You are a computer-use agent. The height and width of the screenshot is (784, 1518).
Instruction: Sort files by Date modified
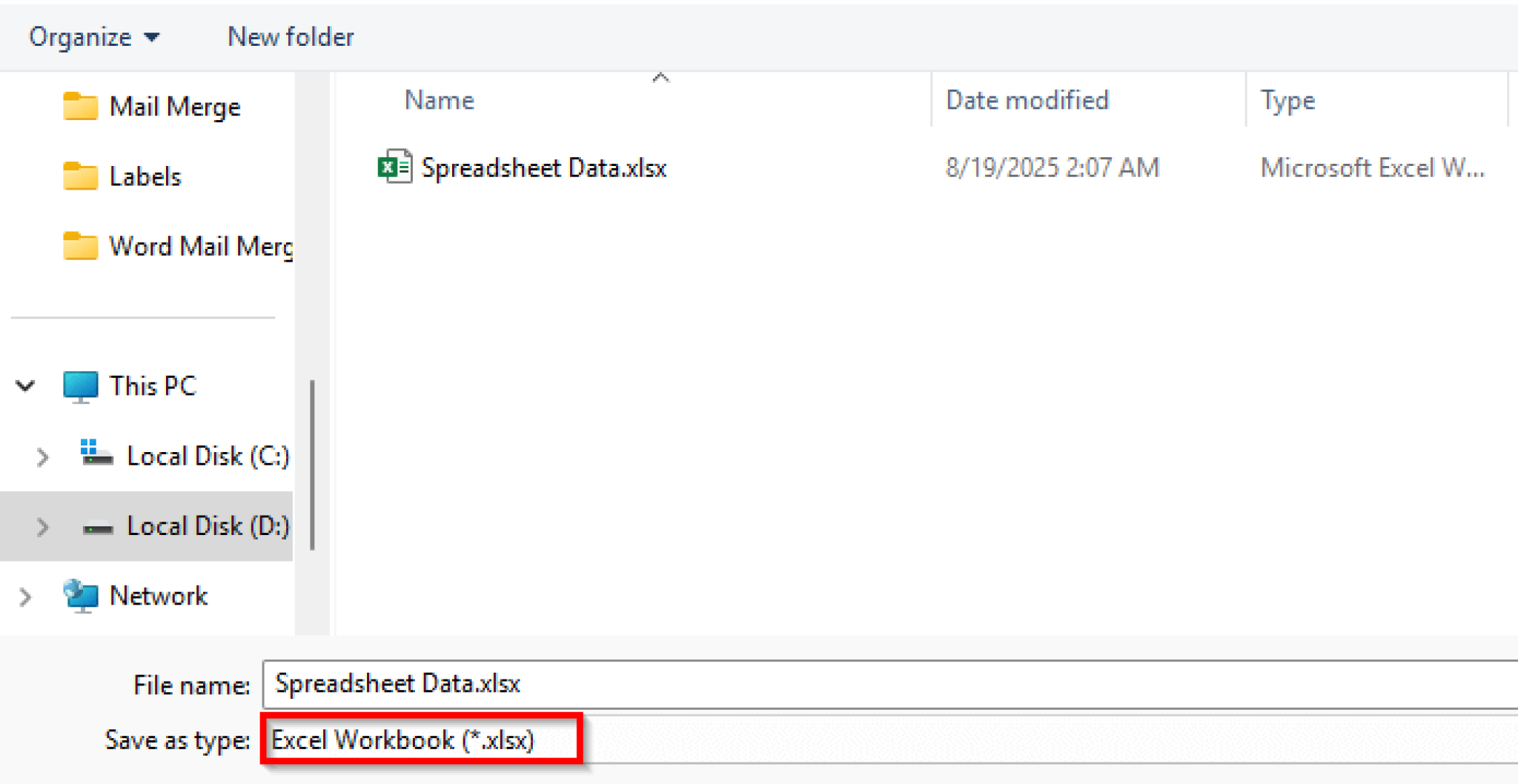(x=1027, y=100)
